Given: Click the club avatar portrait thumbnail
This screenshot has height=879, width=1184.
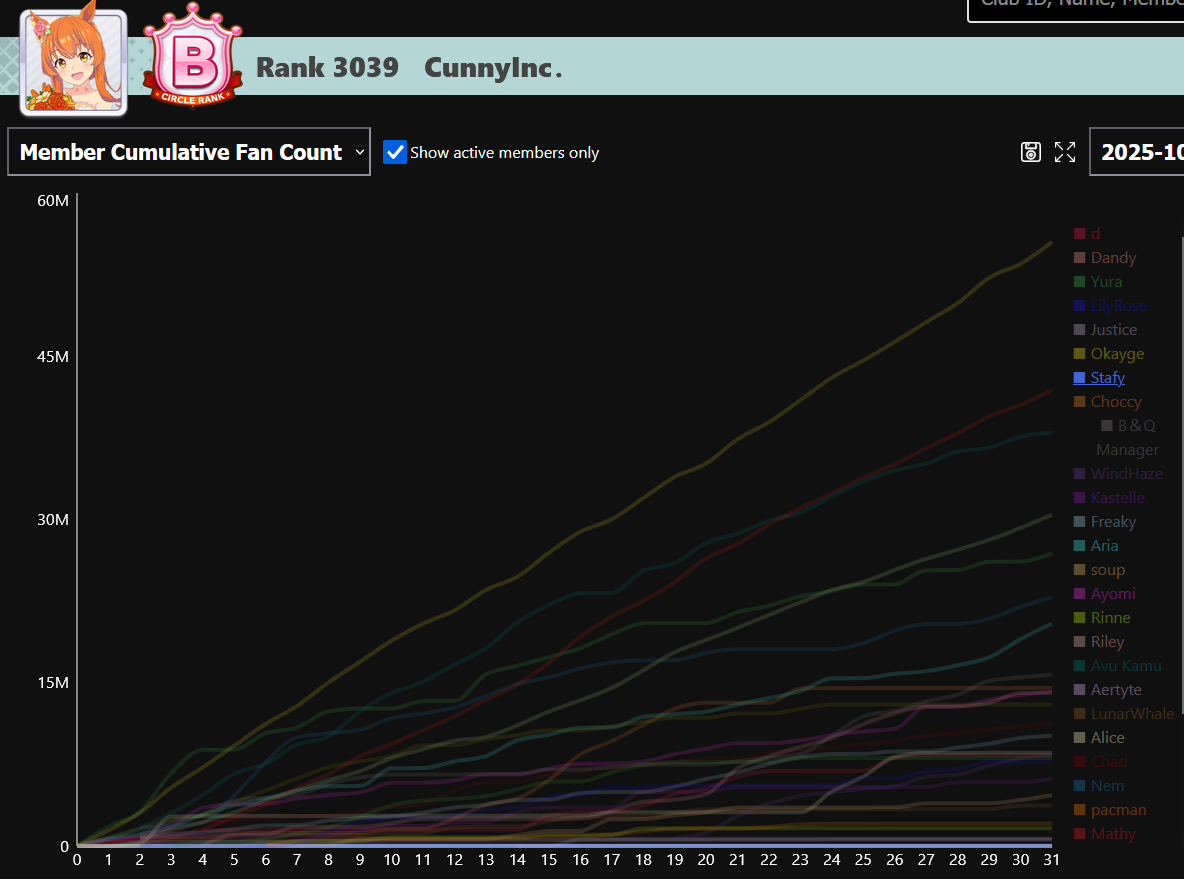Looking at the screenshot, I should click(73, 62).
